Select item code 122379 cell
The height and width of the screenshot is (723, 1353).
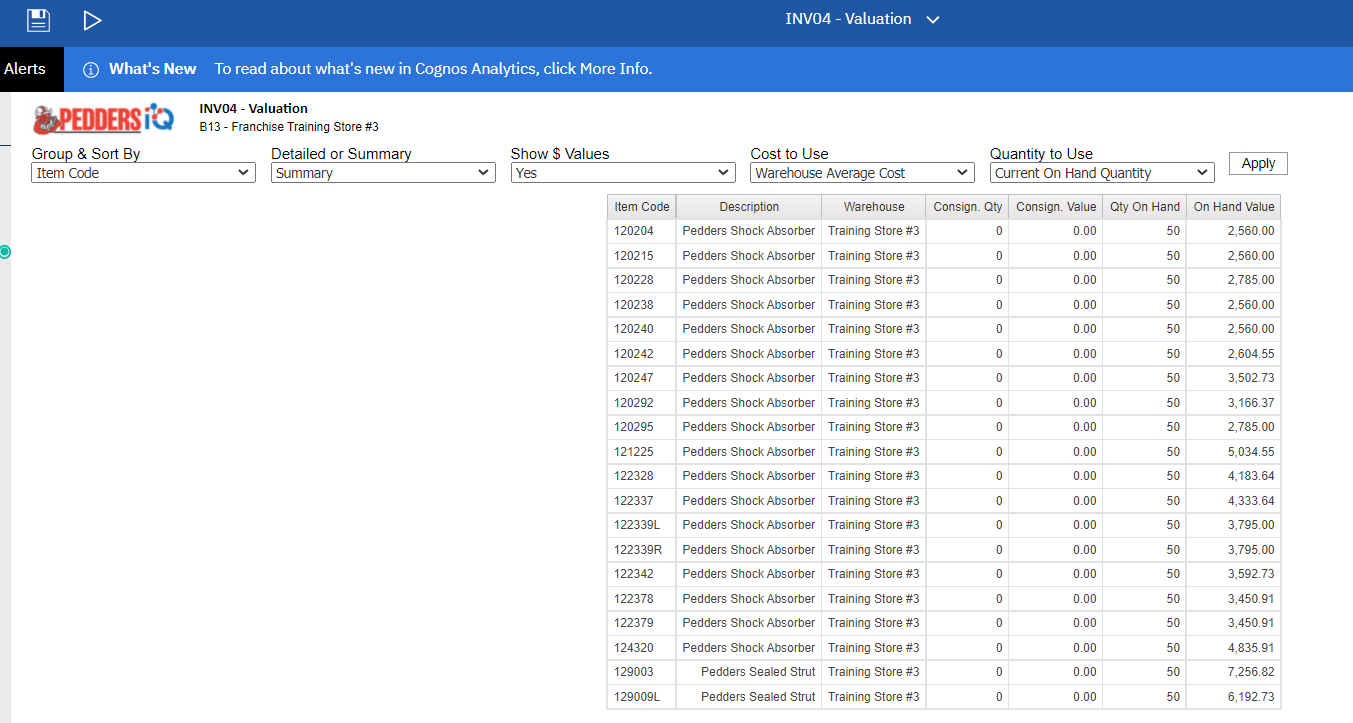[642, 623]
